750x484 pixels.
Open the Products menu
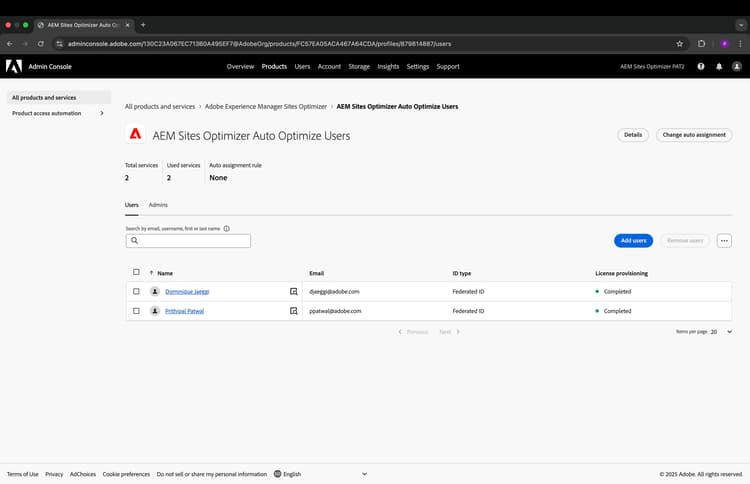[x=274, y=66]
